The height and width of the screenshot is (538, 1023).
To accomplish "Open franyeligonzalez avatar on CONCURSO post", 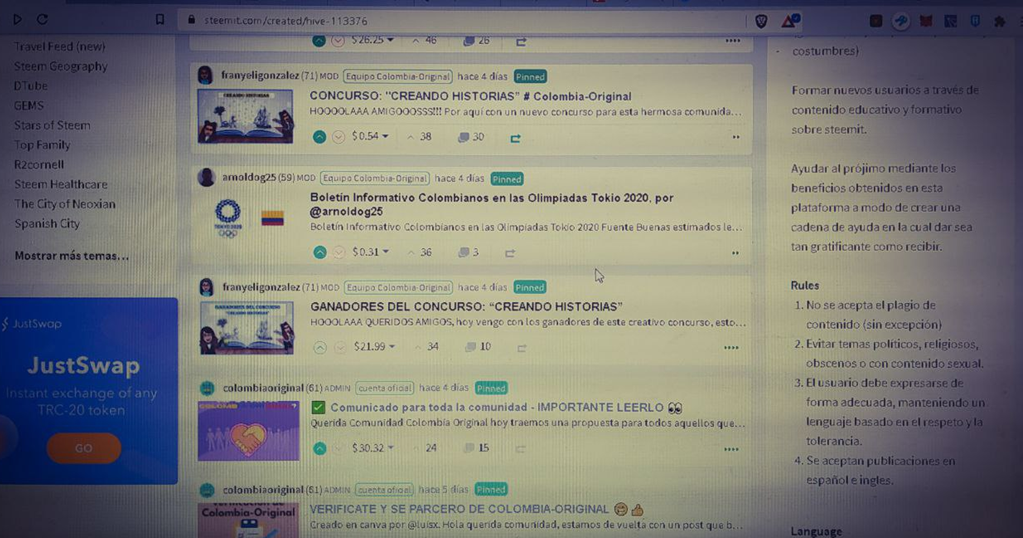I will pyautogui.click(x=205, y=75).
